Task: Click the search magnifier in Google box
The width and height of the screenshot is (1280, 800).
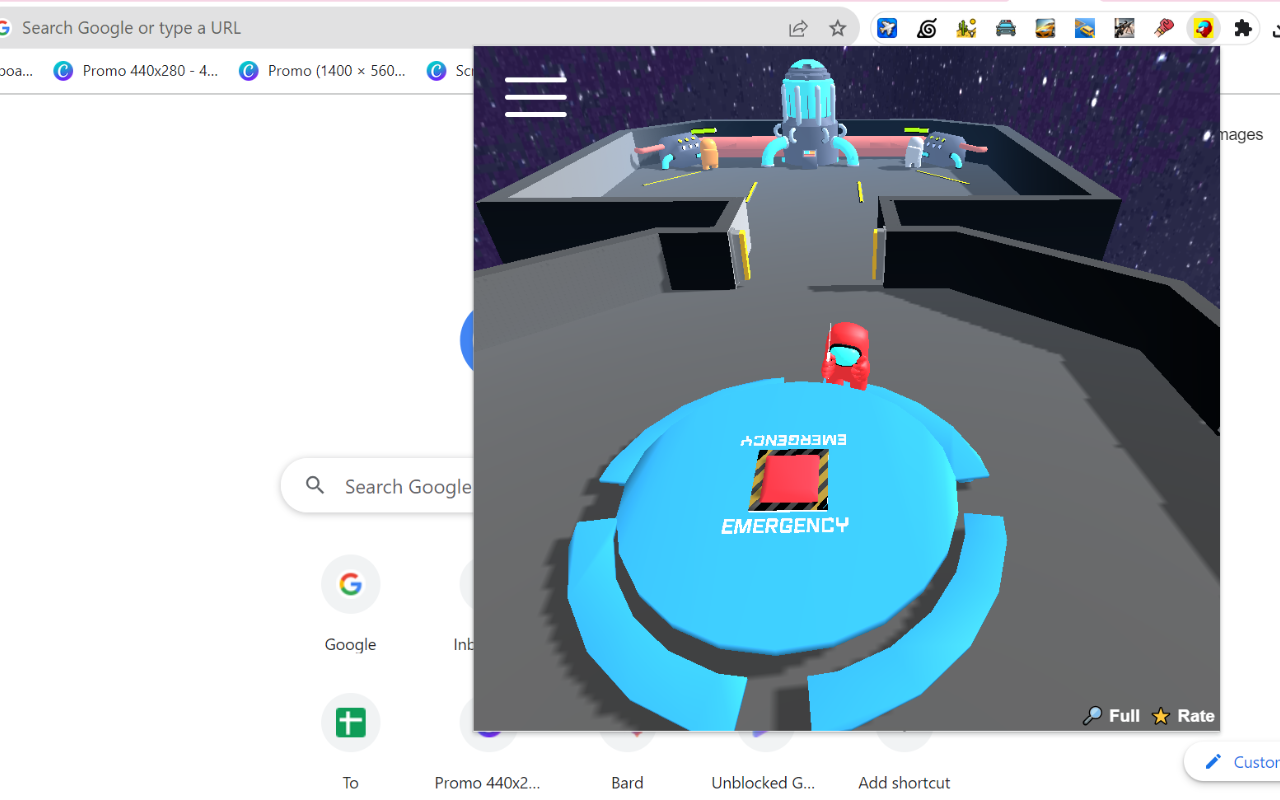Action: (x=315, y=485)
